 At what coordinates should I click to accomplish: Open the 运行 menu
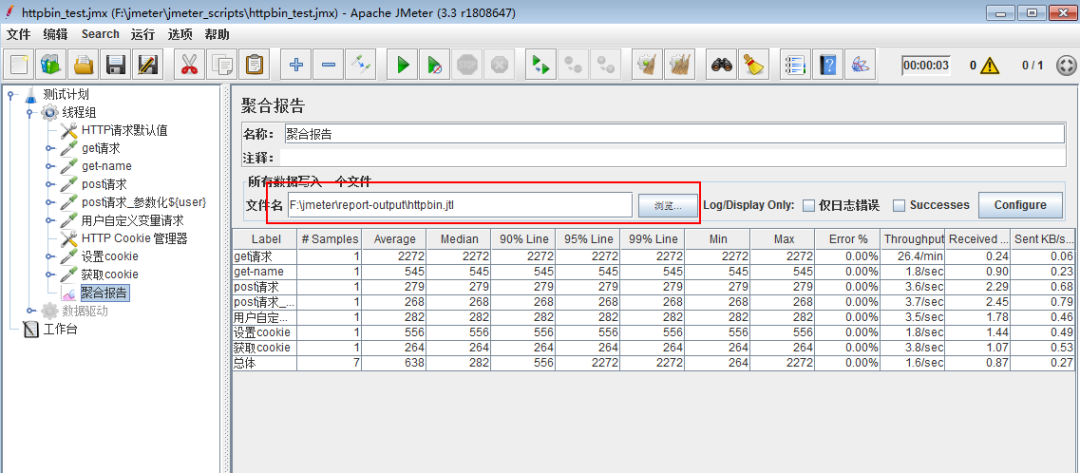[x=143, y=34]
